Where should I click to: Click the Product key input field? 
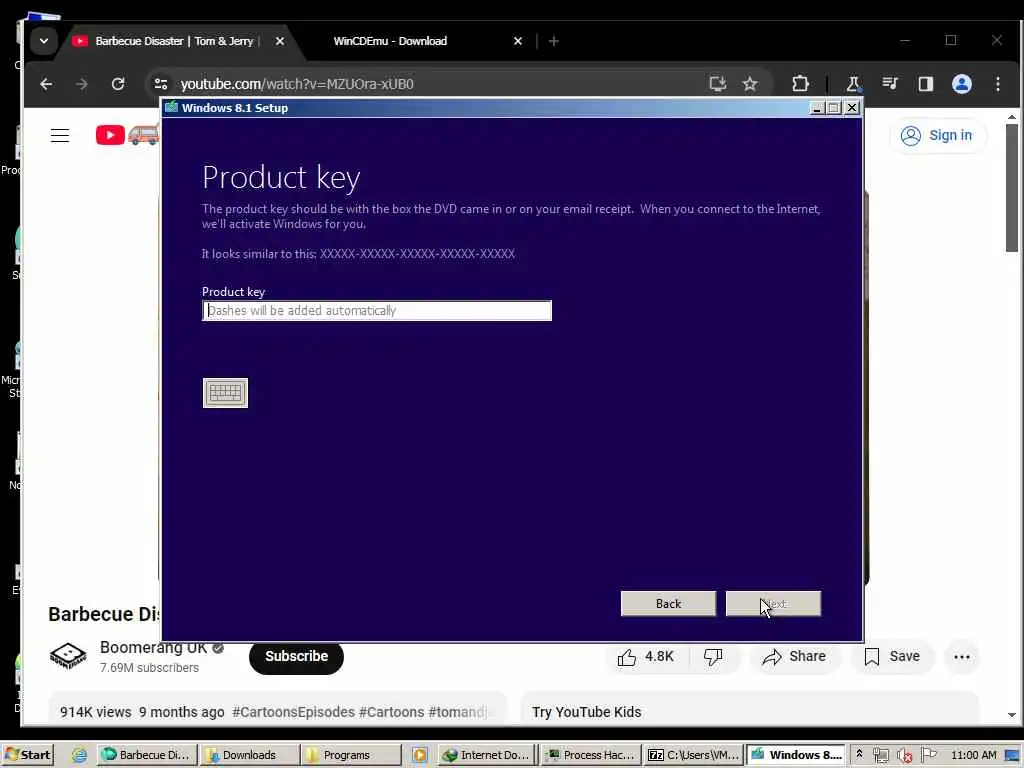[377, 310]
